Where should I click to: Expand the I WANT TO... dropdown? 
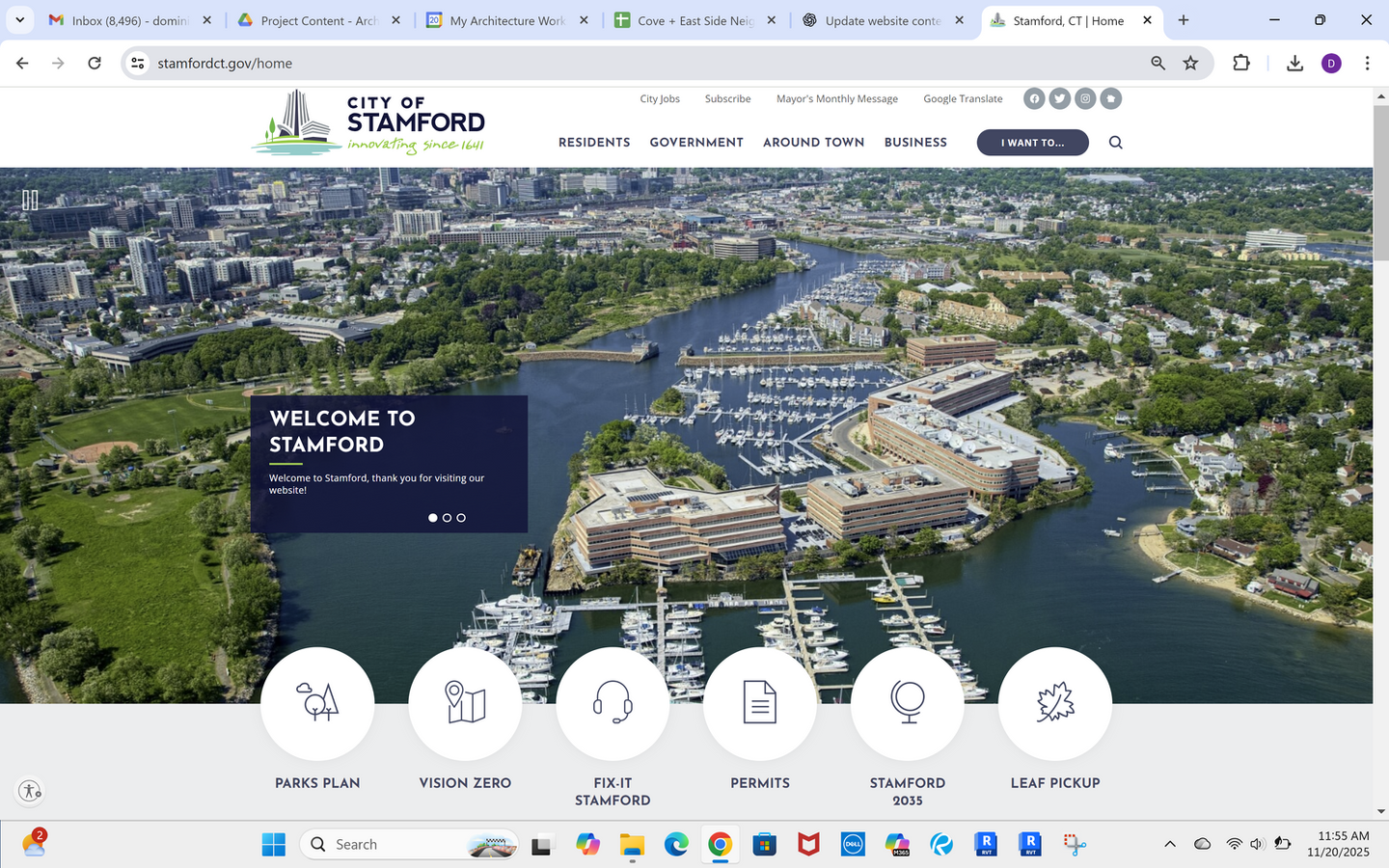[x=1033, y=143]
